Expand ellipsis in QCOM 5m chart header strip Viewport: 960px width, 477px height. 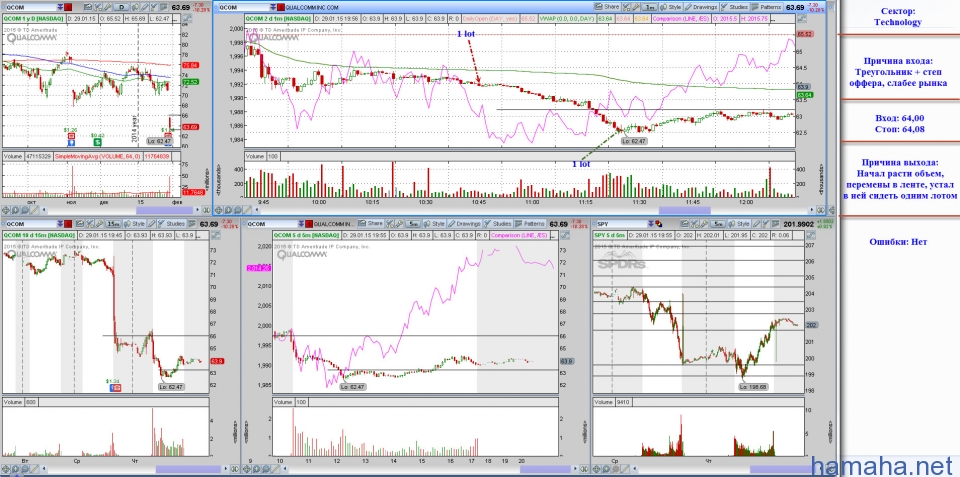553,236
